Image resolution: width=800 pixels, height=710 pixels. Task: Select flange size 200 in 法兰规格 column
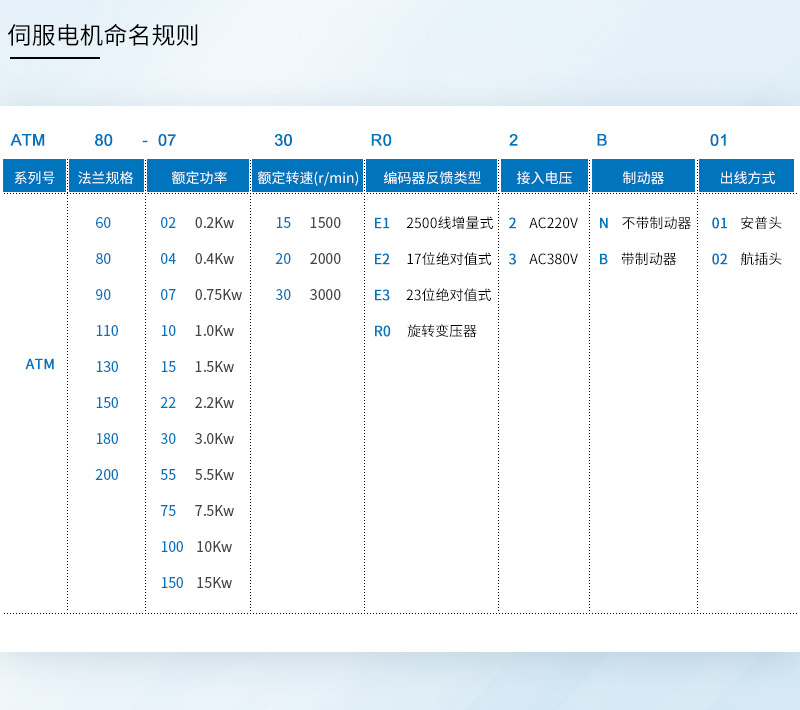pyautogui.click(x=107, y=475)
